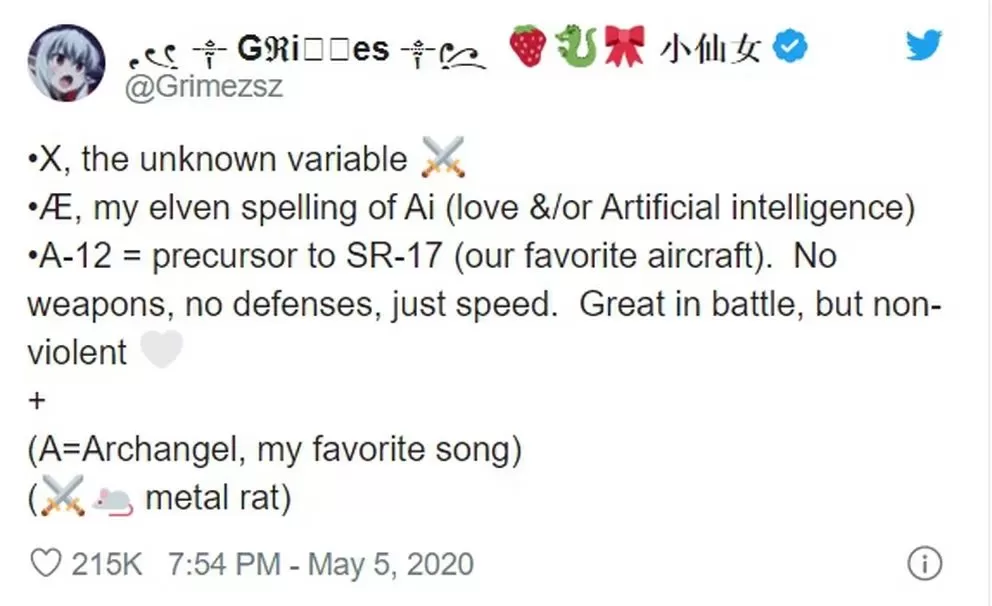This screenshot has width=992, height=606.
Task: Click the strawberry emoji in display name
Action: [x=528, y=46]
